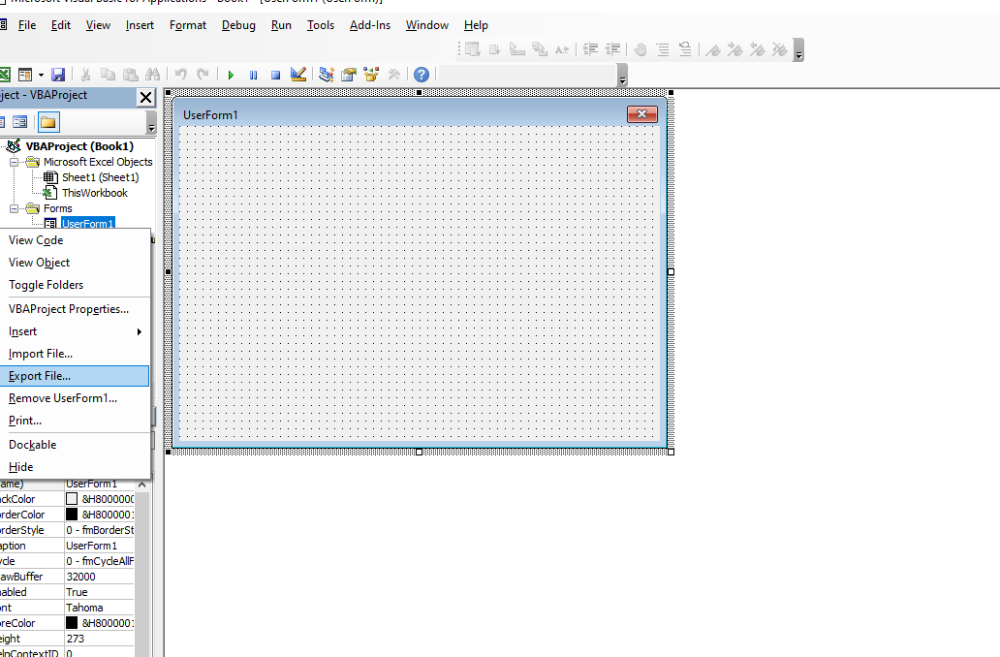This screenshot has width=1000, height=657.
Task: Open the Object Browser icon
Action: tap(371, 75)
